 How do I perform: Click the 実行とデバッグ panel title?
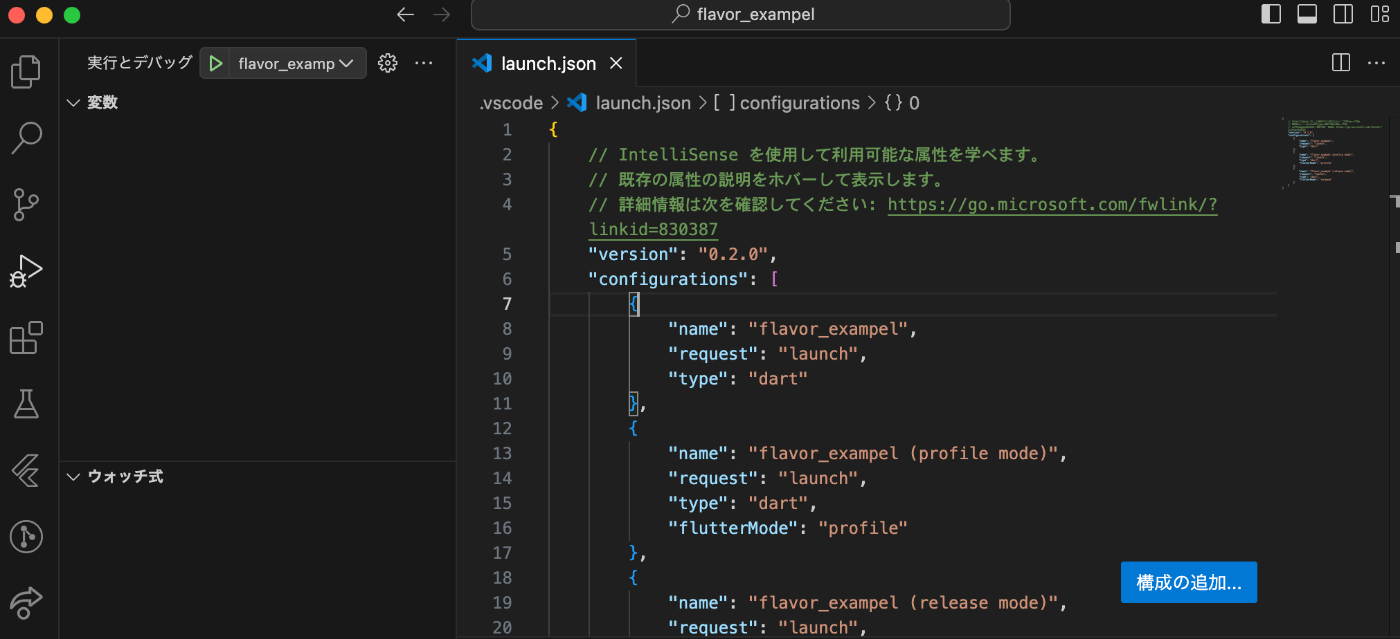click(139, 63)
